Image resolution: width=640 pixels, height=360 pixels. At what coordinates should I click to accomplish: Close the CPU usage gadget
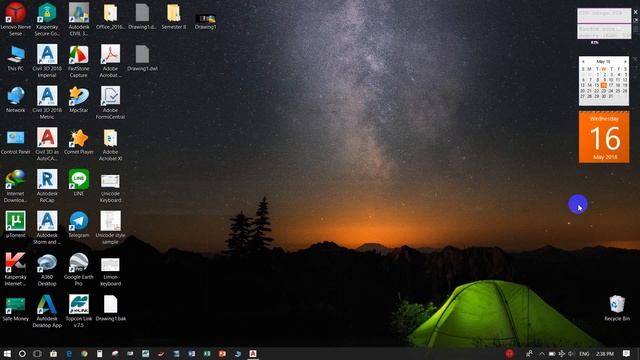[636, 12]
